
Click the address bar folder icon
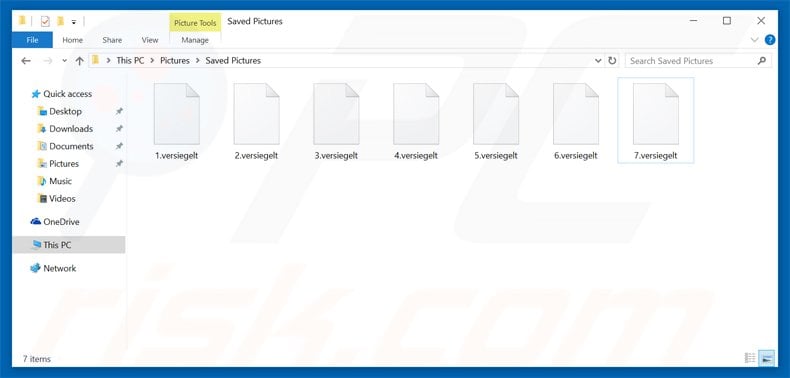tap(95, 60)
